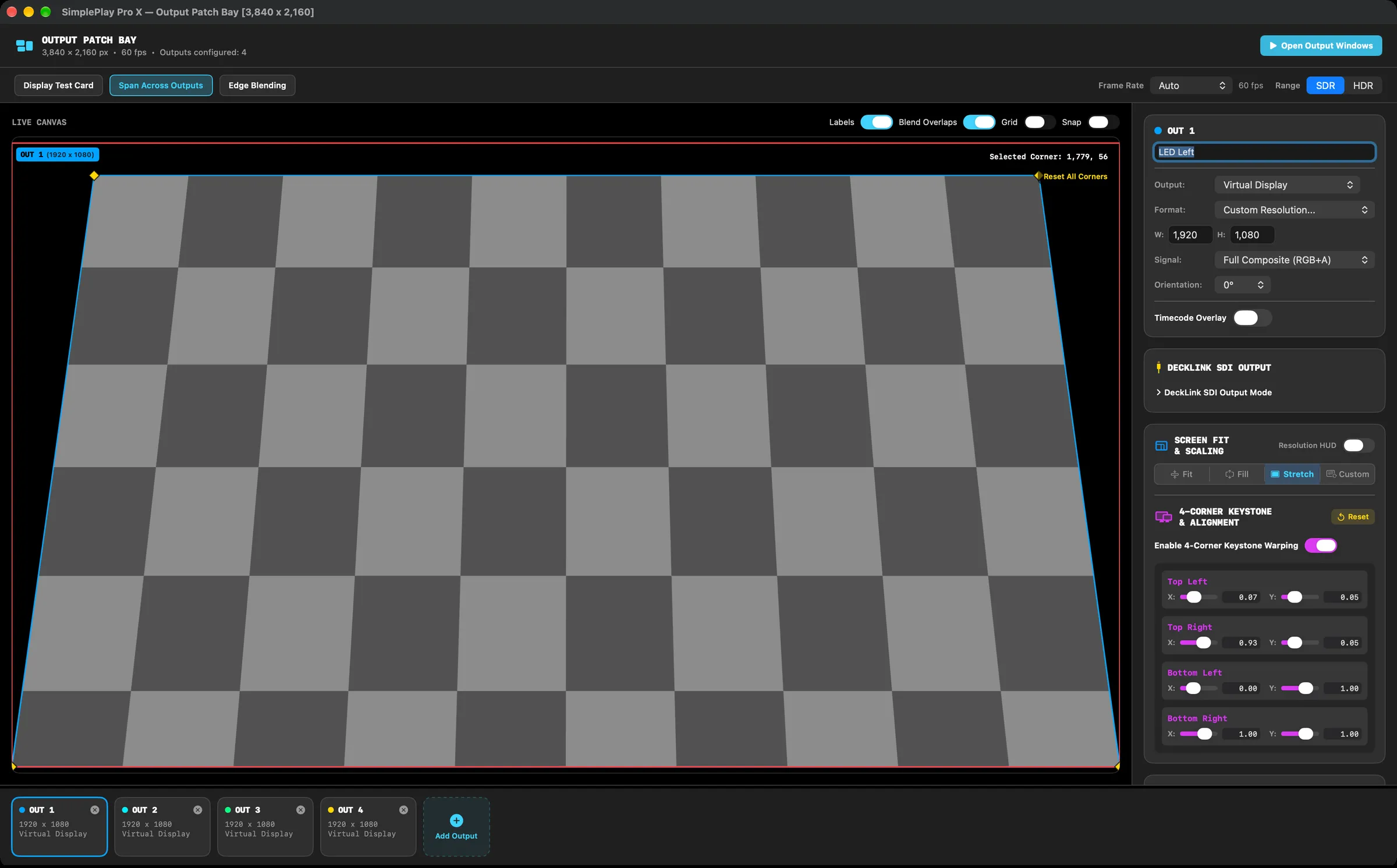This screenshot has width=1397, height=868.
Task: Select the Fit scaling mode
Action: pos(1182,474)
